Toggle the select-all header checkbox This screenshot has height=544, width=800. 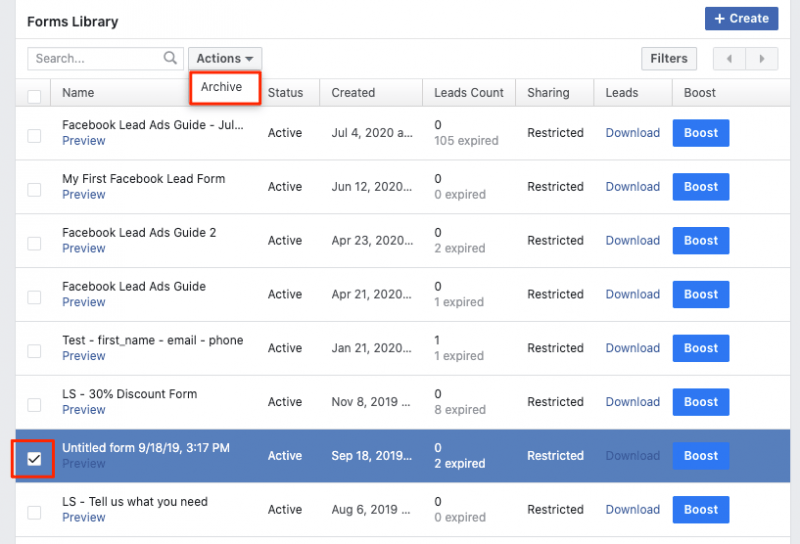click(34, 96)
